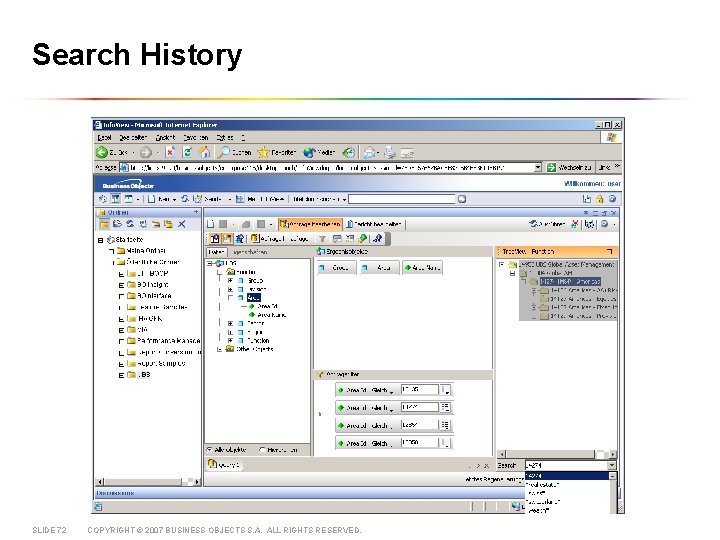Select the highlighted Americas node in TreeView

click(x=569, y=281)
